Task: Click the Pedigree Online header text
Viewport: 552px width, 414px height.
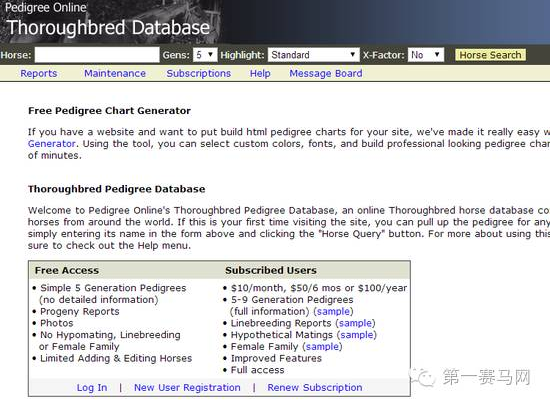Action: (x=45, y=7)
